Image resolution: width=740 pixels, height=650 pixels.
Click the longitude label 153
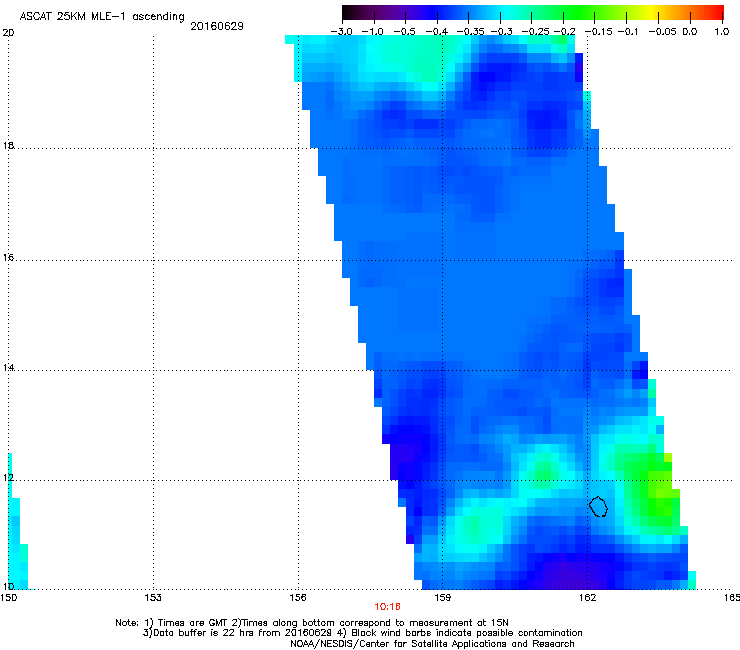[153, 598]
